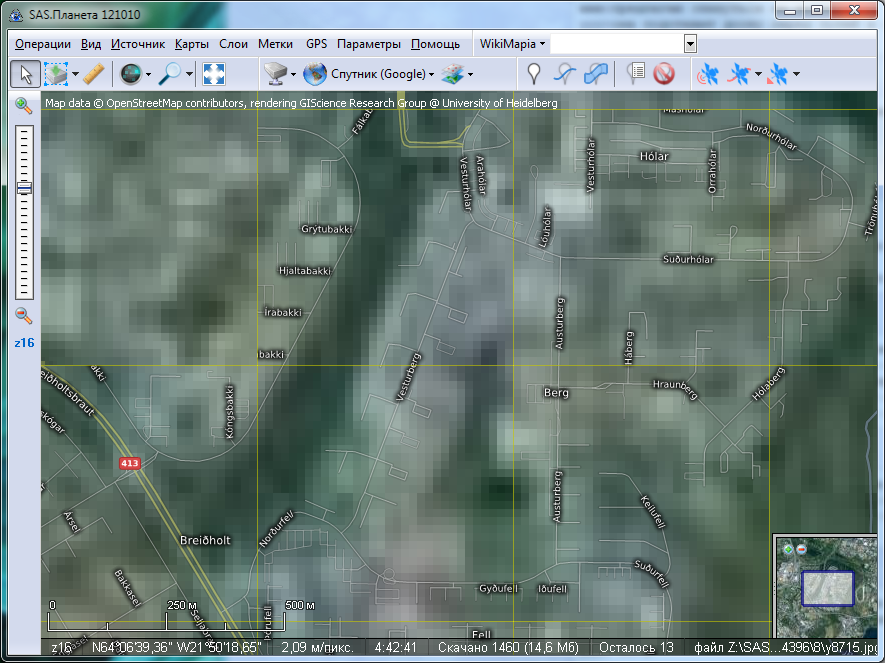885x663 pixels.
Task: Expand the layers dropdown arrow
Action: pyautogui.click(x=470, y=74)
